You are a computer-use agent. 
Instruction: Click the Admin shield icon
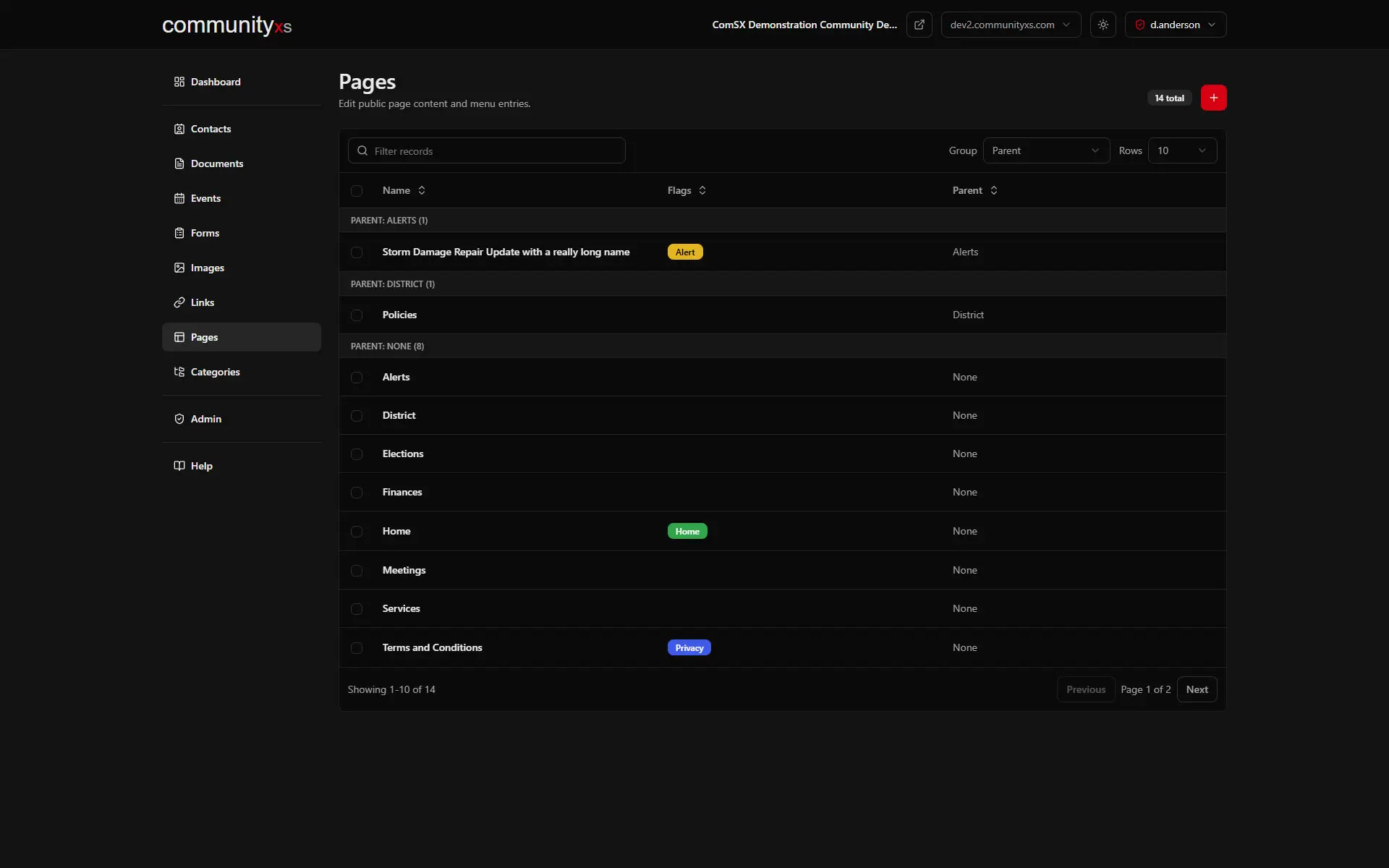point(179,419)
